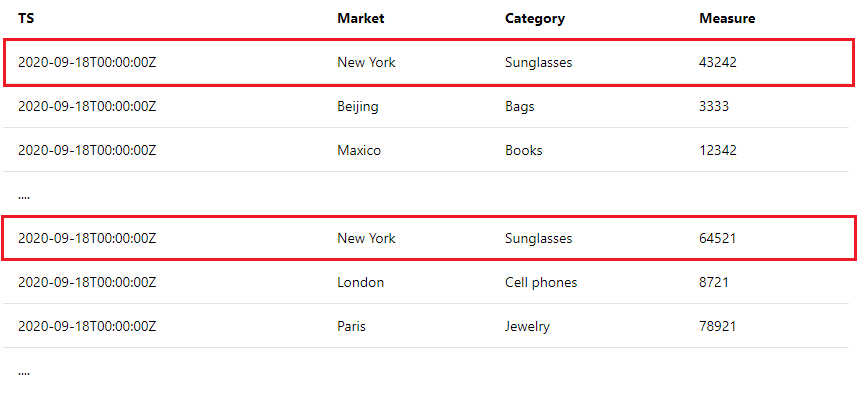This screenshot has width=861, height=397.
Task: Click the measure value 3333
Action: click(x=714, y=107)
